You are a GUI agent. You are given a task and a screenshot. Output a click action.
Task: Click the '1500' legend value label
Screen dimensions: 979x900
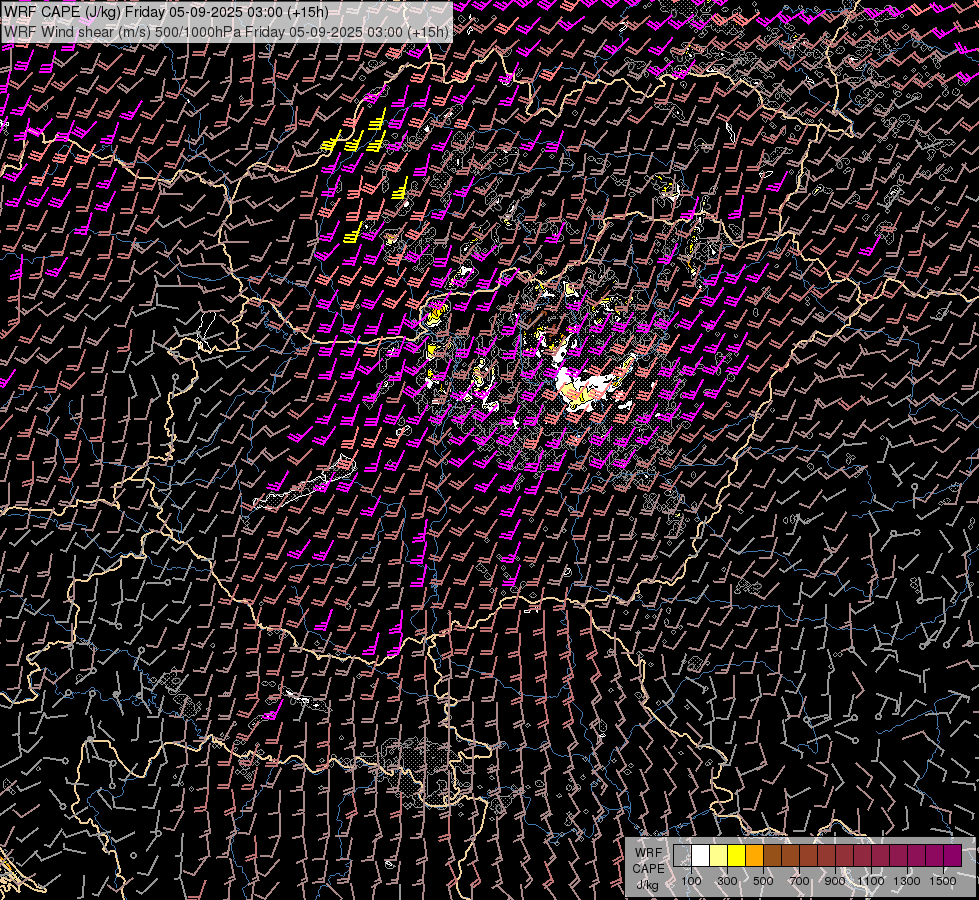(943, 881)
